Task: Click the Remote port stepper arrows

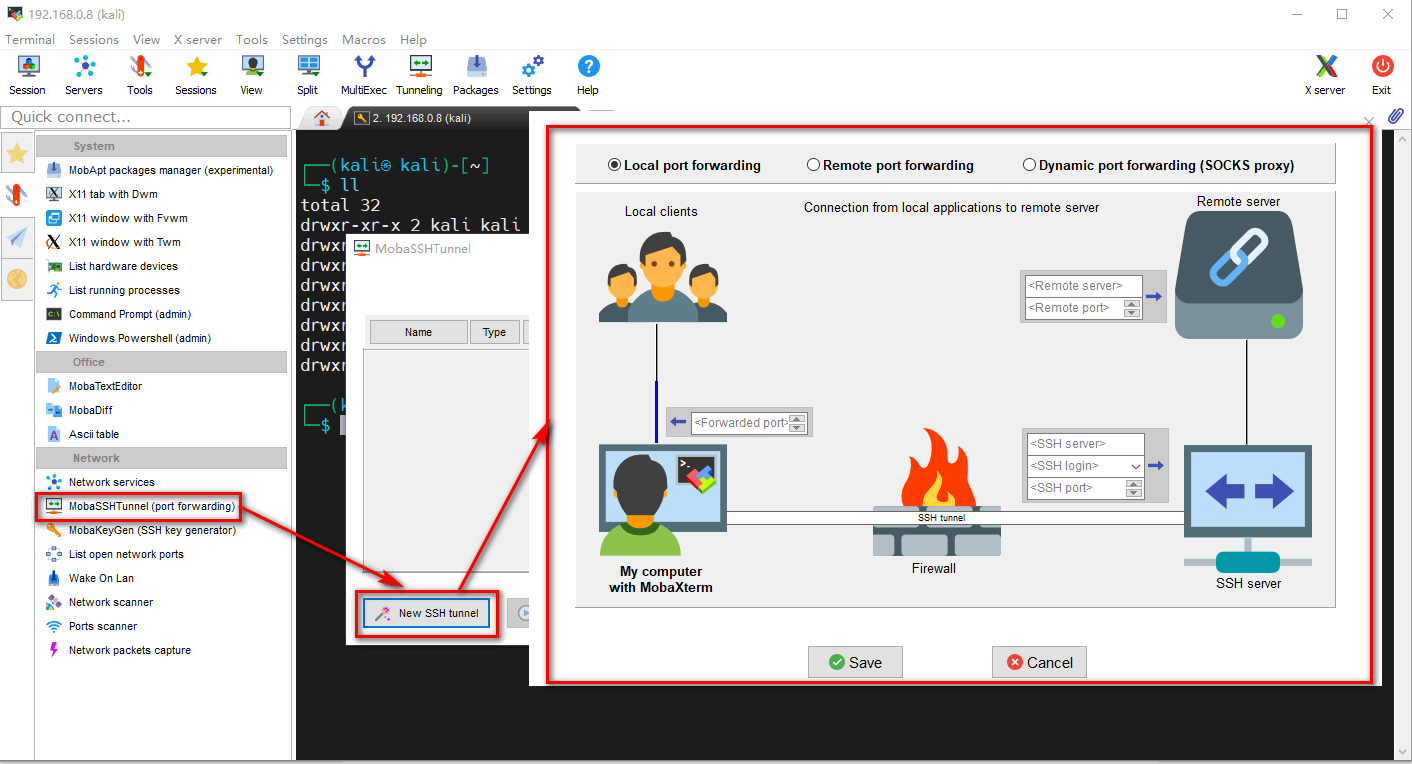Action: tap(1132, 308)
